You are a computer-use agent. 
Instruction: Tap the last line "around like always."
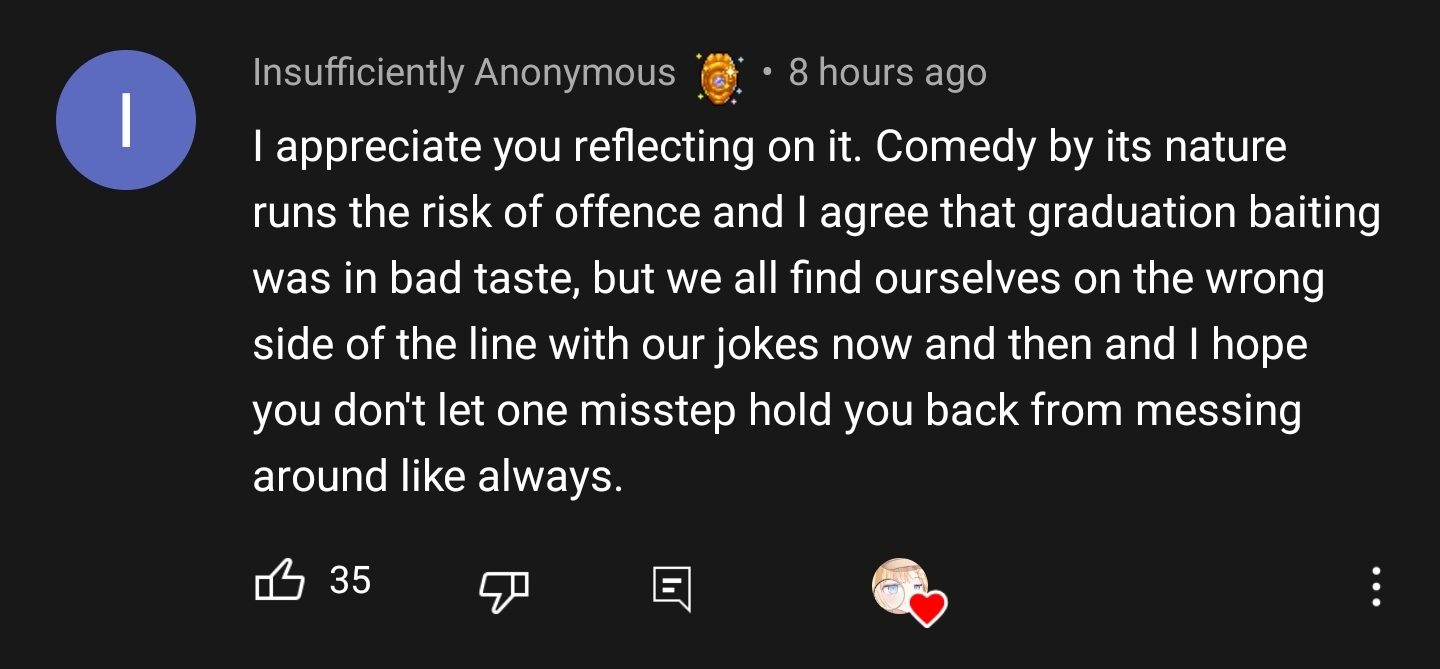(x=438, y=477)
